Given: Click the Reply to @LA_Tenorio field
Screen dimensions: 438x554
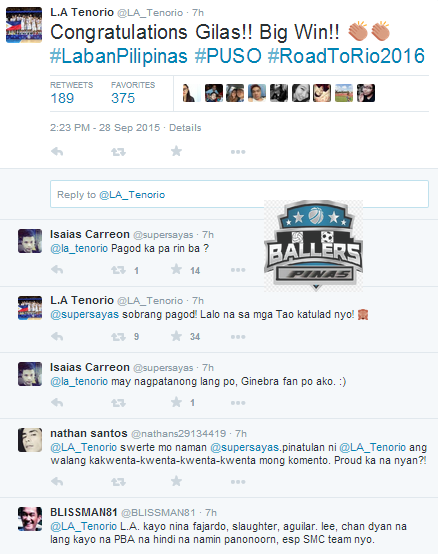Looking at the screenshot, I should click(x=239, y=194).
